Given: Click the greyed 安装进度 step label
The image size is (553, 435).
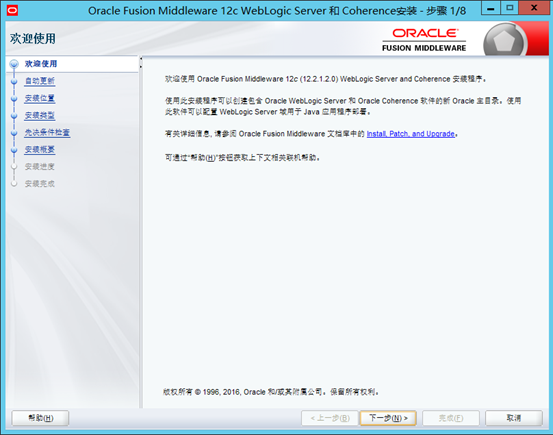Looking at the screenshot, I should tap(40, 167).
